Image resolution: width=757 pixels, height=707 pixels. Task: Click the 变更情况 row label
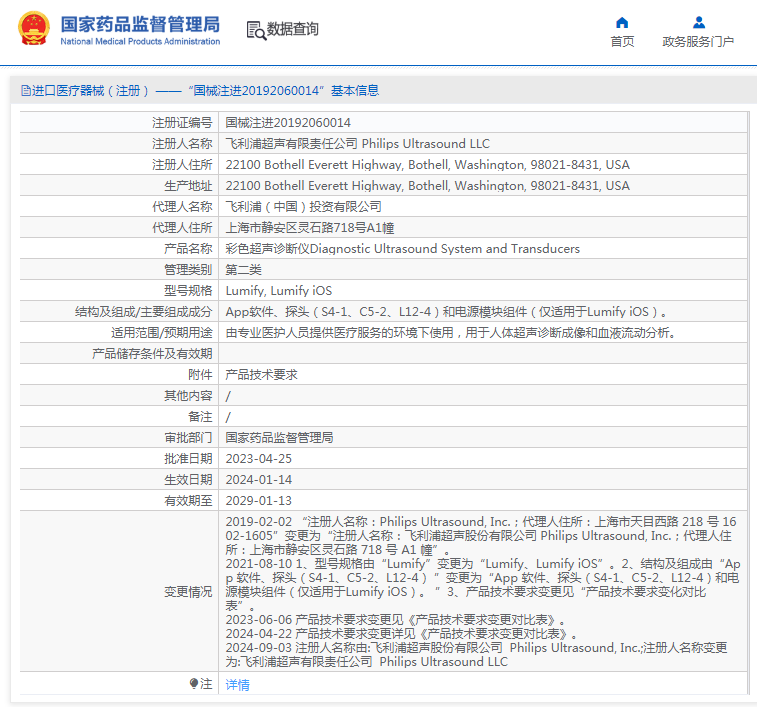pos(188,592)
